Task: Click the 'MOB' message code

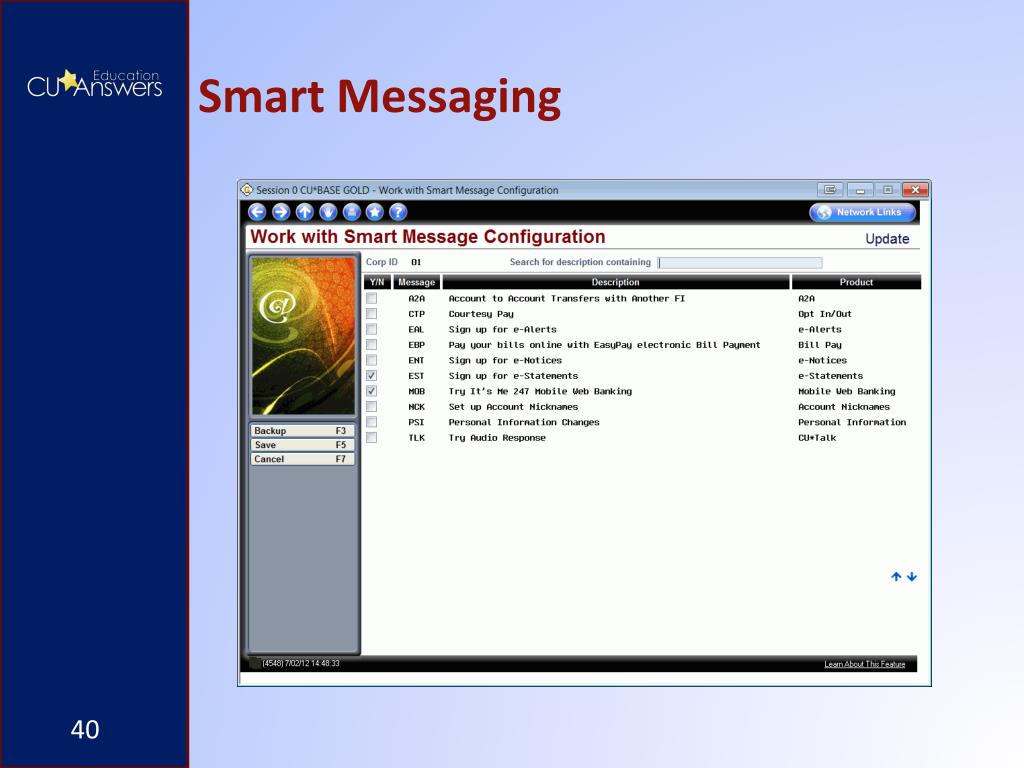Action: point(416,392)
